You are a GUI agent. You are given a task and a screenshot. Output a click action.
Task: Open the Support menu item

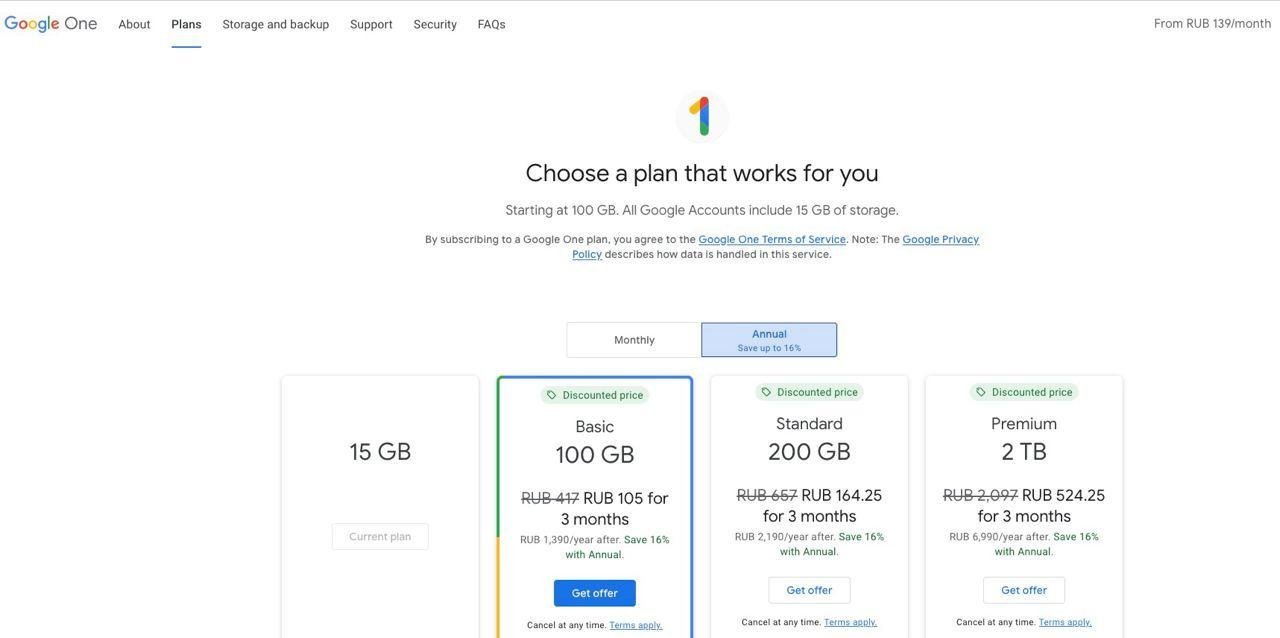tap(371, 24)
